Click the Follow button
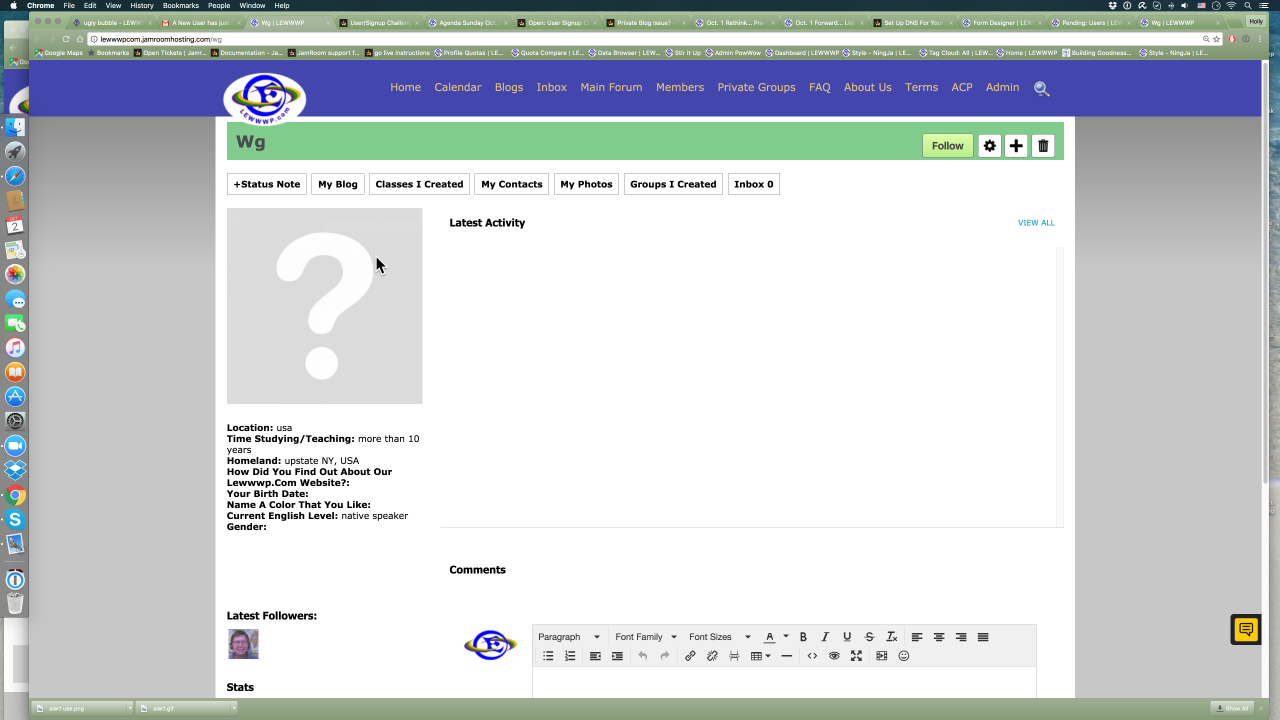1280x720 pixels. tap(947, 146)
